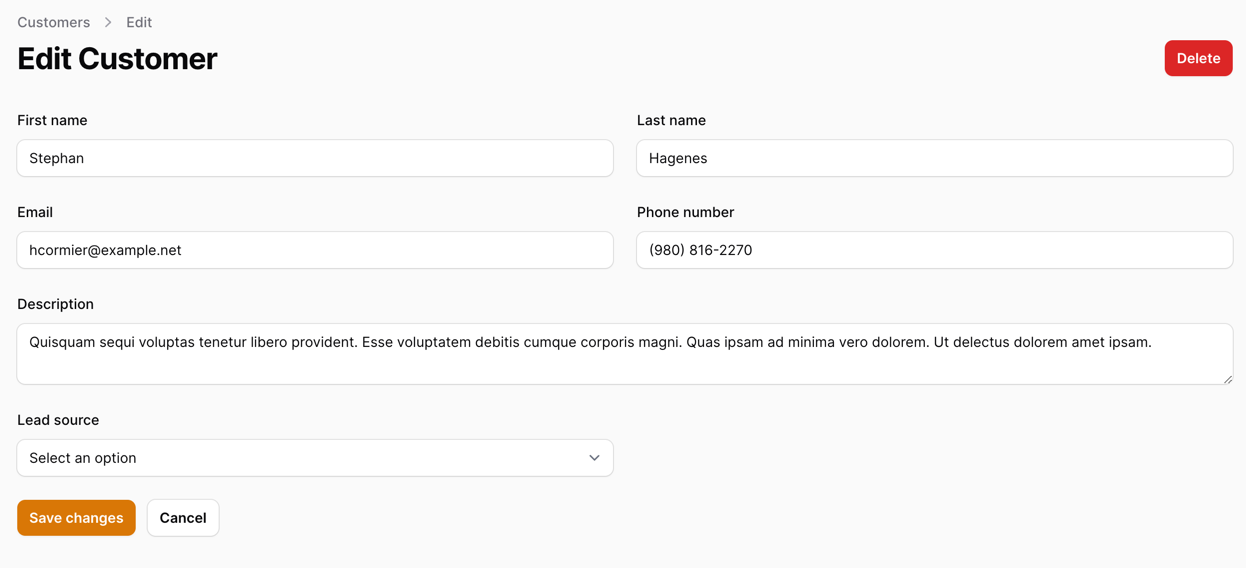Select the Edit breadcrumb item
The height and width of the screenshot is (568, 1246).
tap(139, 22)
